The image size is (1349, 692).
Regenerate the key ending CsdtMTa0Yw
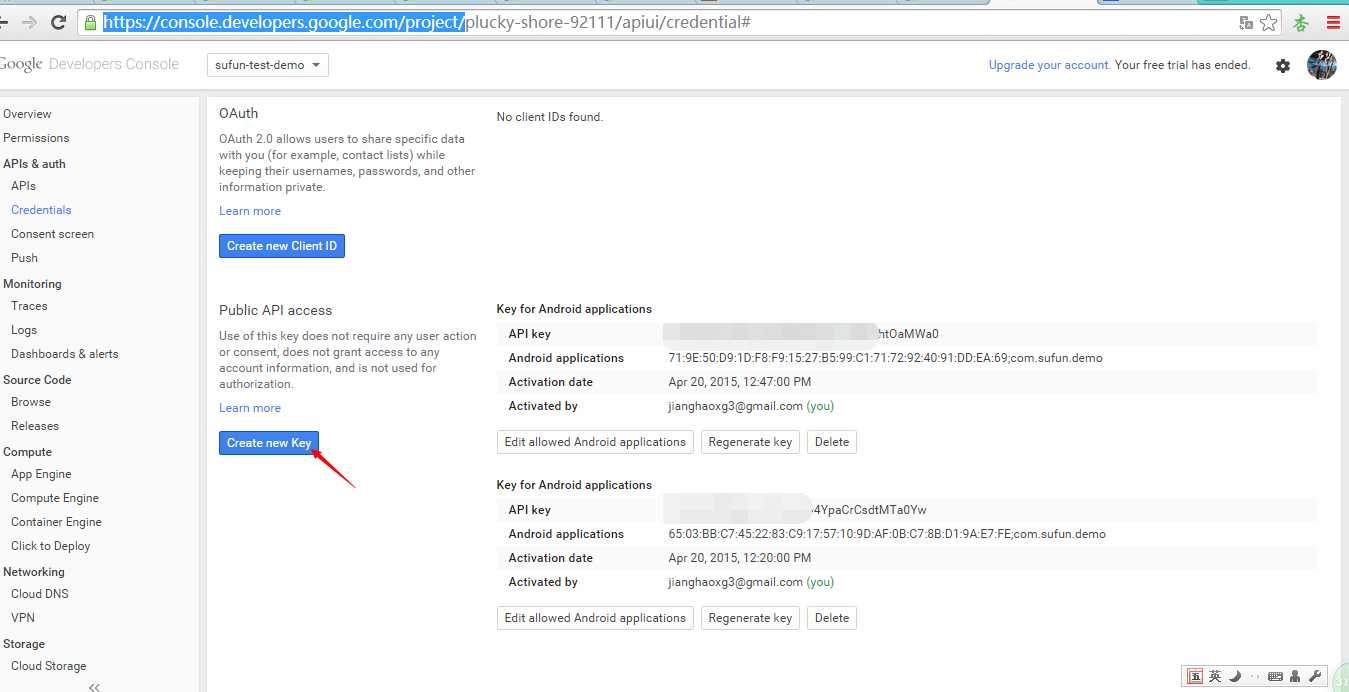coord(750,618)
